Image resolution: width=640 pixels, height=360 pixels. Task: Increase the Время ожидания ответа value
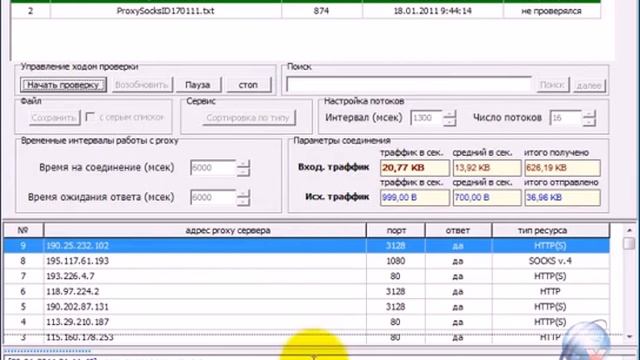click(x=243, y=193)
